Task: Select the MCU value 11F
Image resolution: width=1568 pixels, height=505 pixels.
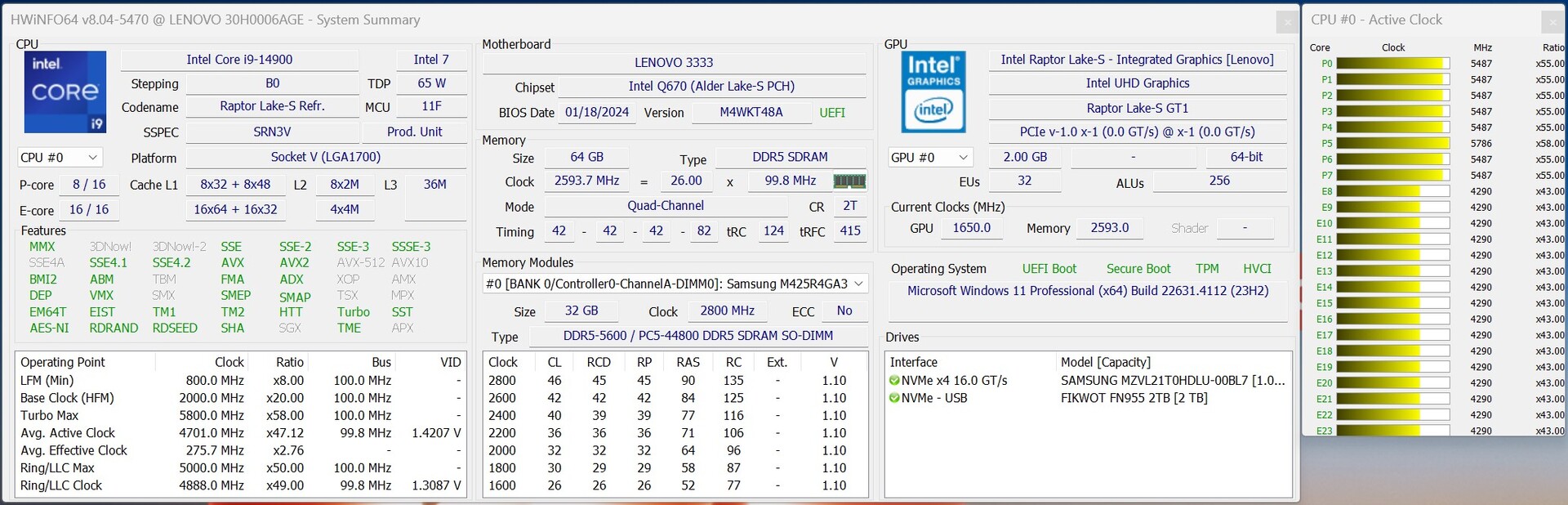Action: click(x=431, y=106)
